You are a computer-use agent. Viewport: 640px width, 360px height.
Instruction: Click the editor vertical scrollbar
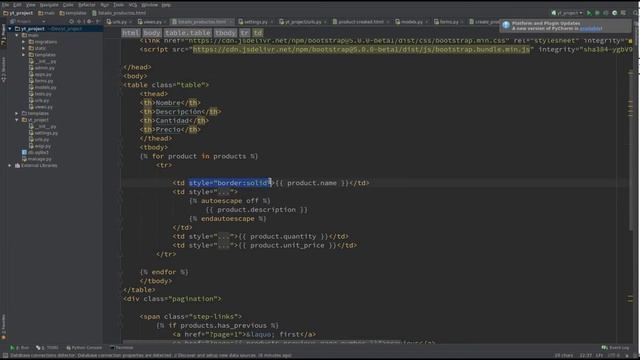coord(631,151)
